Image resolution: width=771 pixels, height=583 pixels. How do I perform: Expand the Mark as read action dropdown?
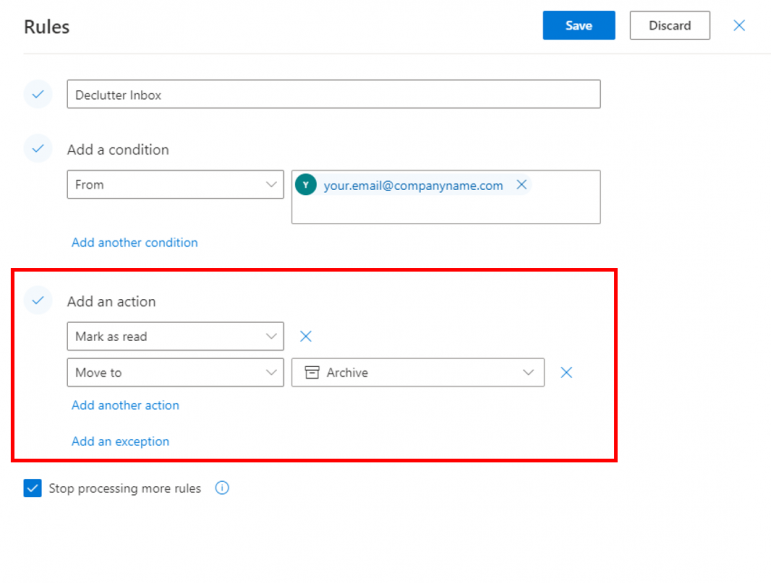click(x=175, y=337)
